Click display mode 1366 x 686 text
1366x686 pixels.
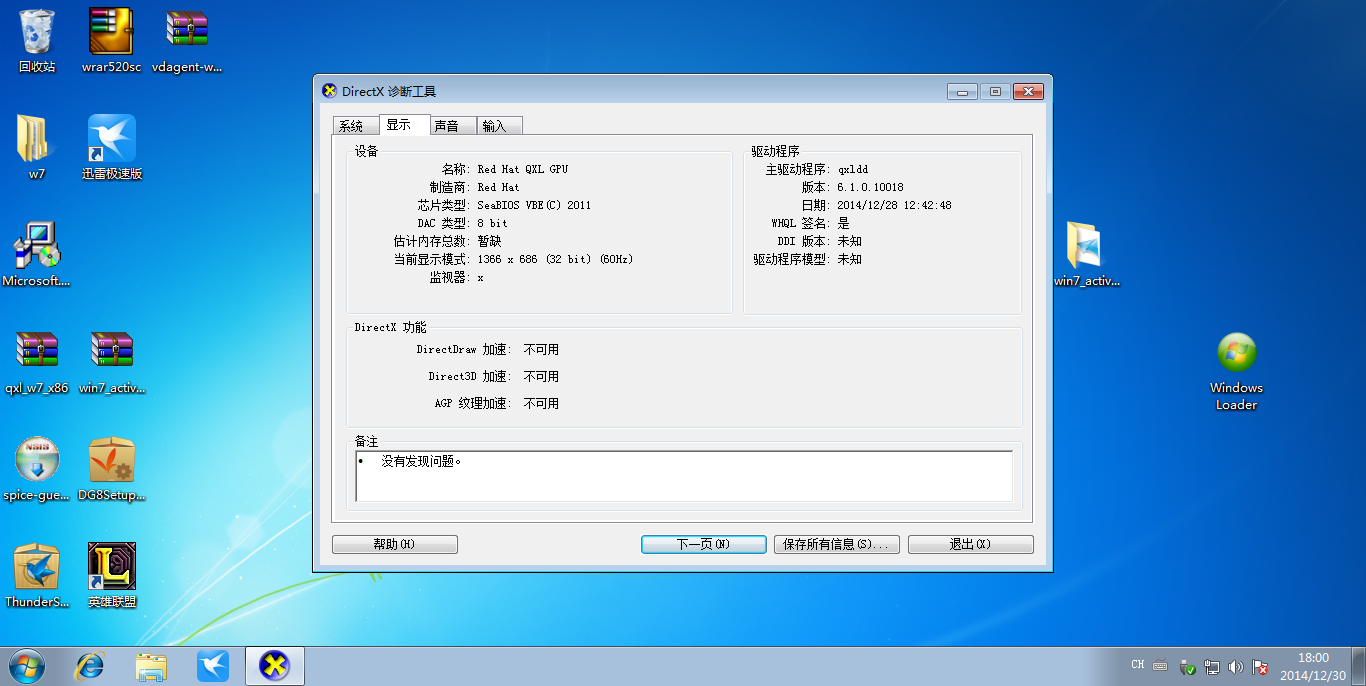[x=555, y=259]
